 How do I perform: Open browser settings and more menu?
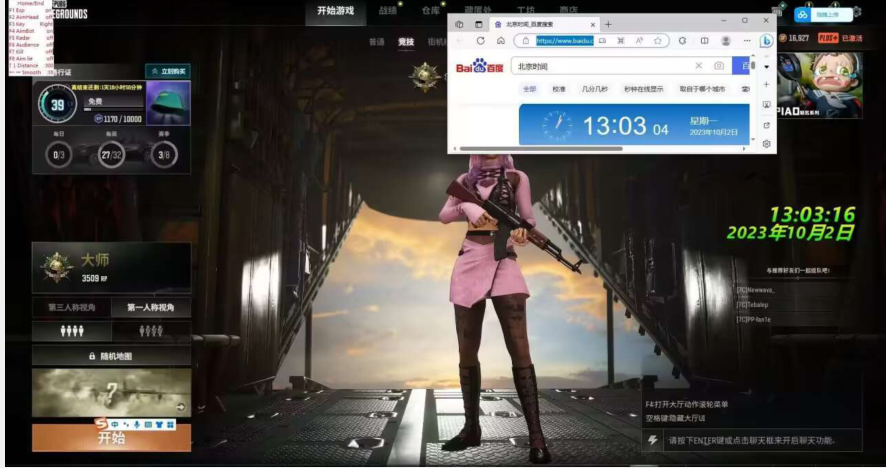747,41
